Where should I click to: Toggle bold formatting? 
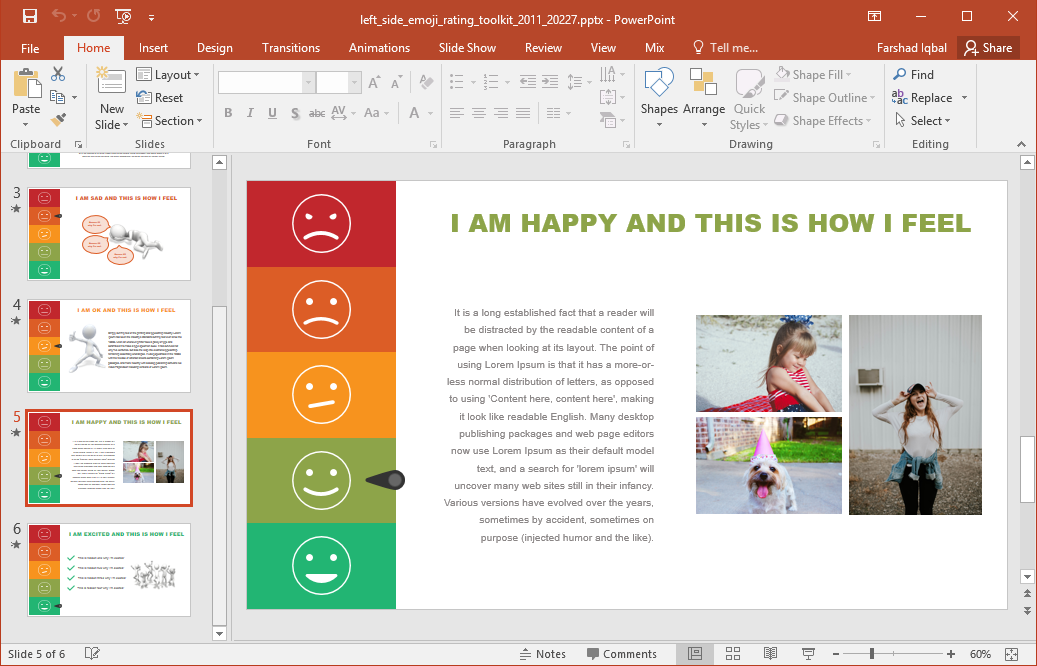point(228,113)
